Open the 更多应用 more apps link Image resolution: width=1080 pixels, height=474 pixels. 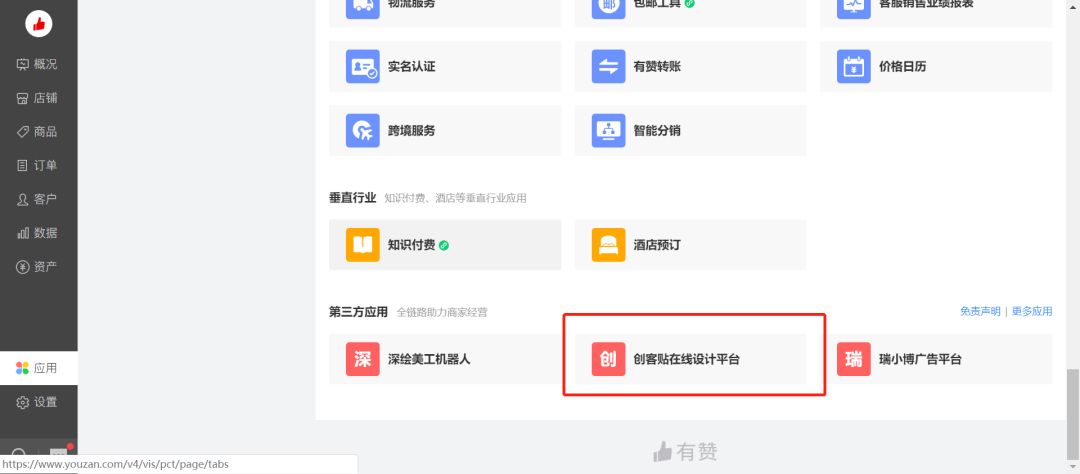[1032, 311]
